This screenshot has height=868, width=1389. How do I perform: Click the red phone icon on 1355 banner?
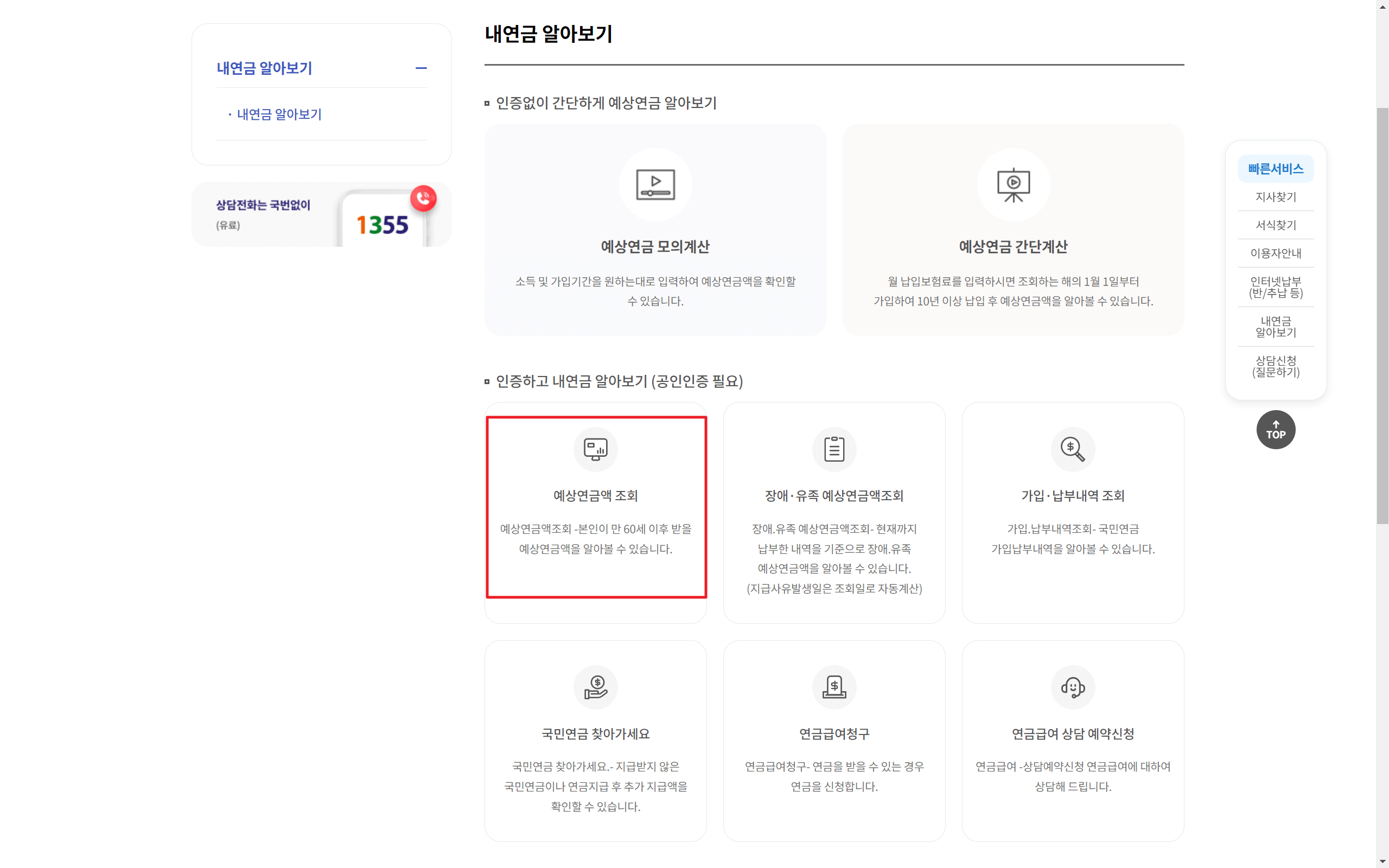(x=424, y=199)
